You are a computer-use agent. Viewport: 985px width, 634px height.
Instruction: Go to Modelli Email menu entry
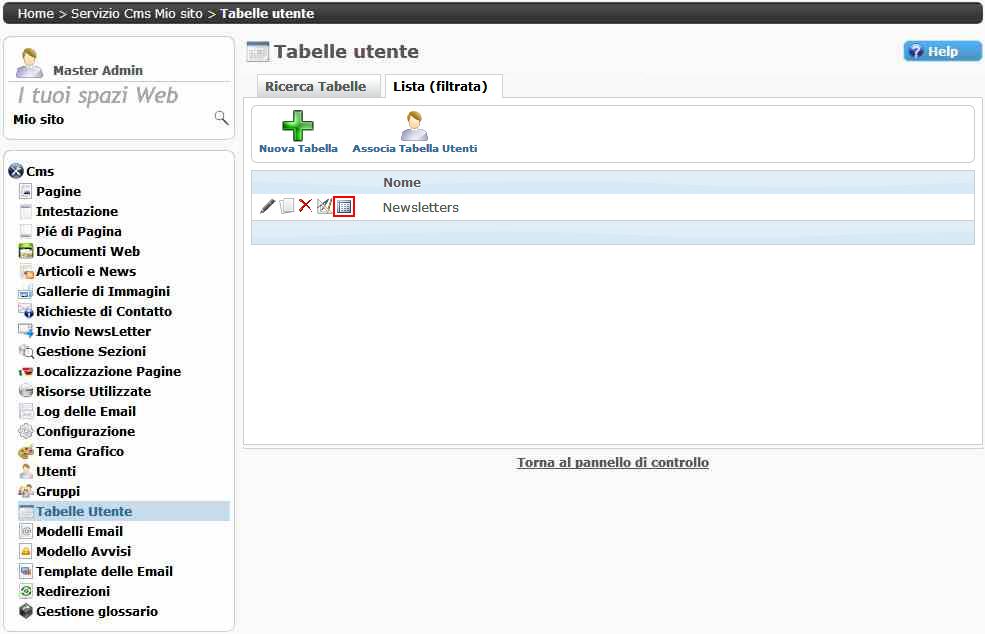coord(79,532)
